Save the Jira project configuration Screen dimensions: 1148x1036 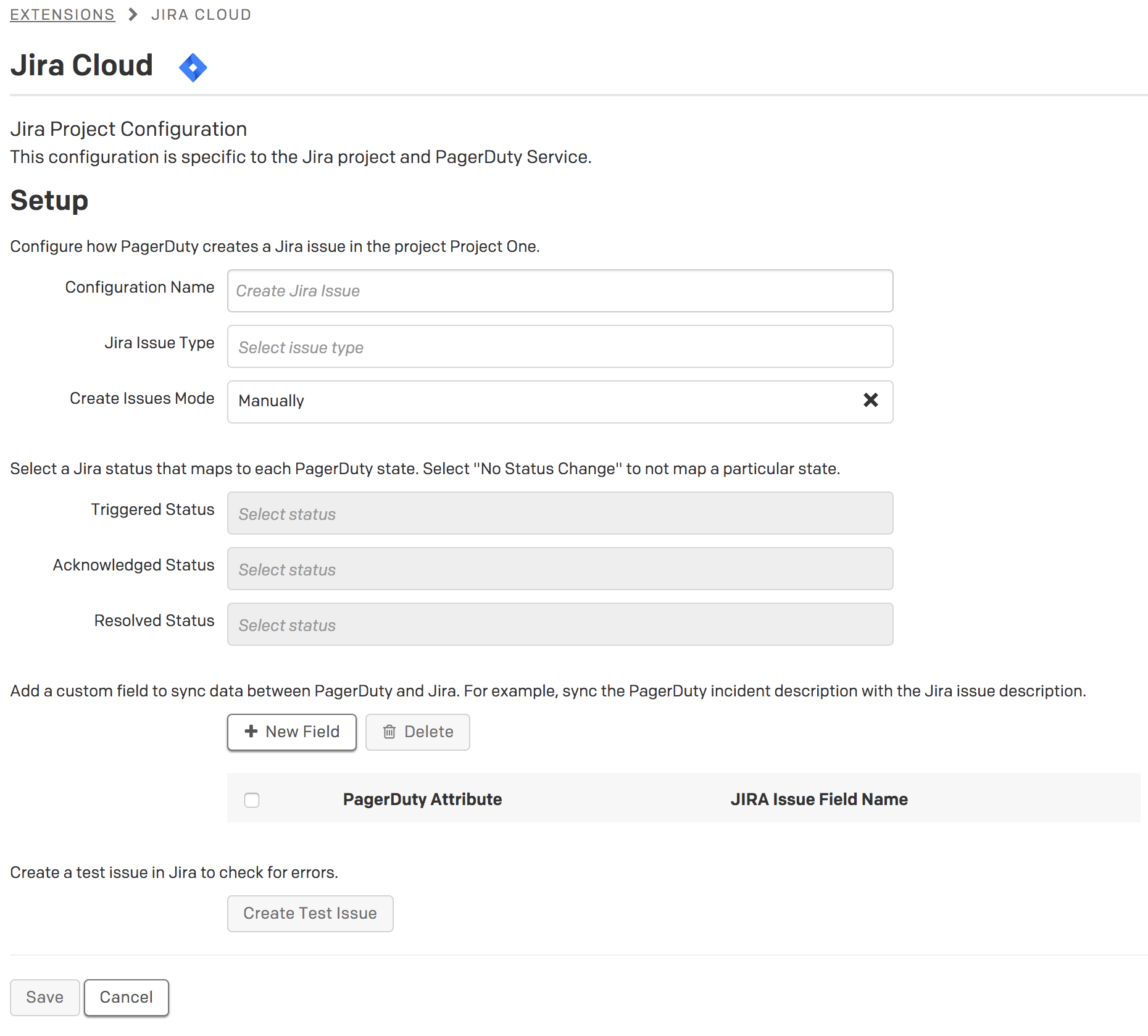[45, 997]
